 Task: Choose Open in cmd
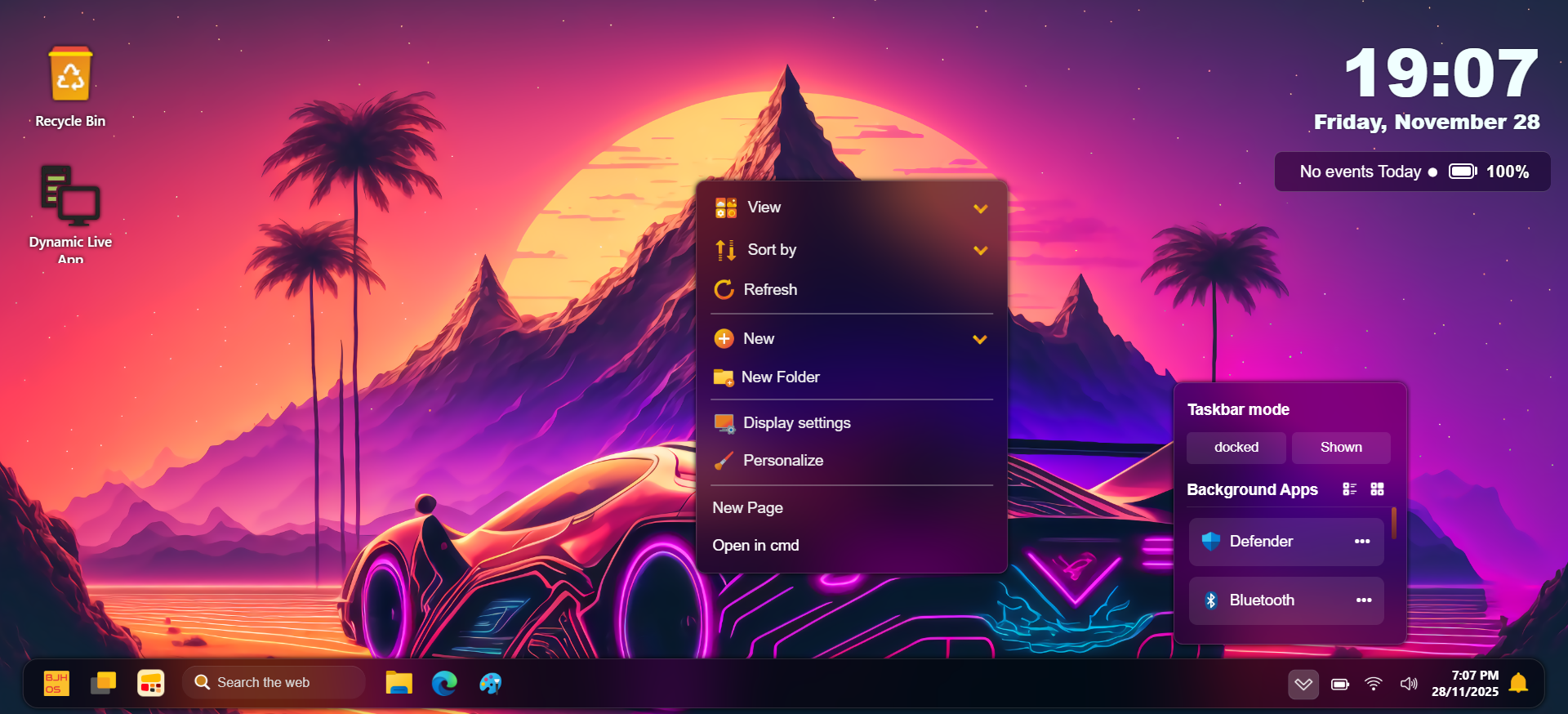[x=852, y=546]
